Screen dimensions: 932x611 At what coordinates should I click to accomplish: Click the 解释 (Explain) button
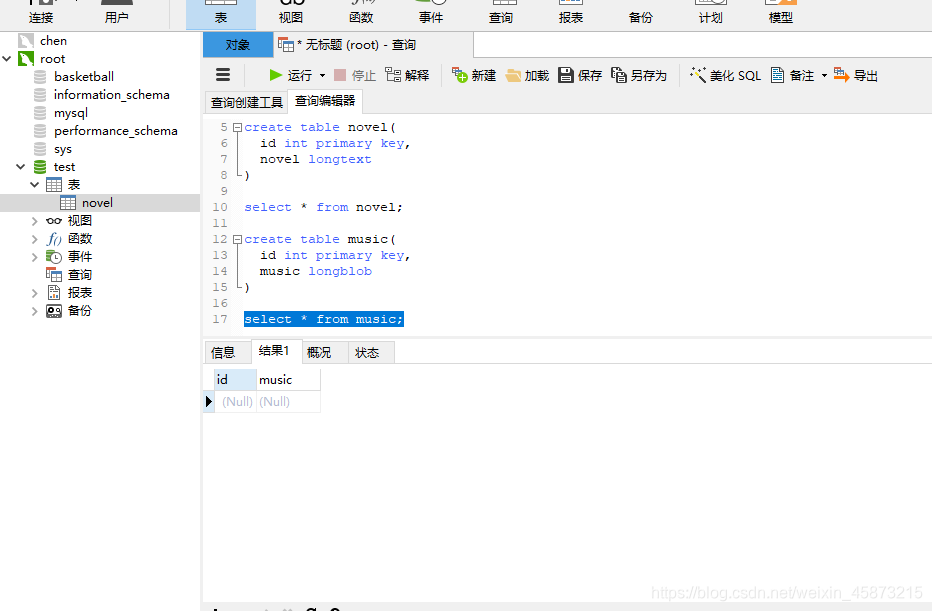point(407,75)
